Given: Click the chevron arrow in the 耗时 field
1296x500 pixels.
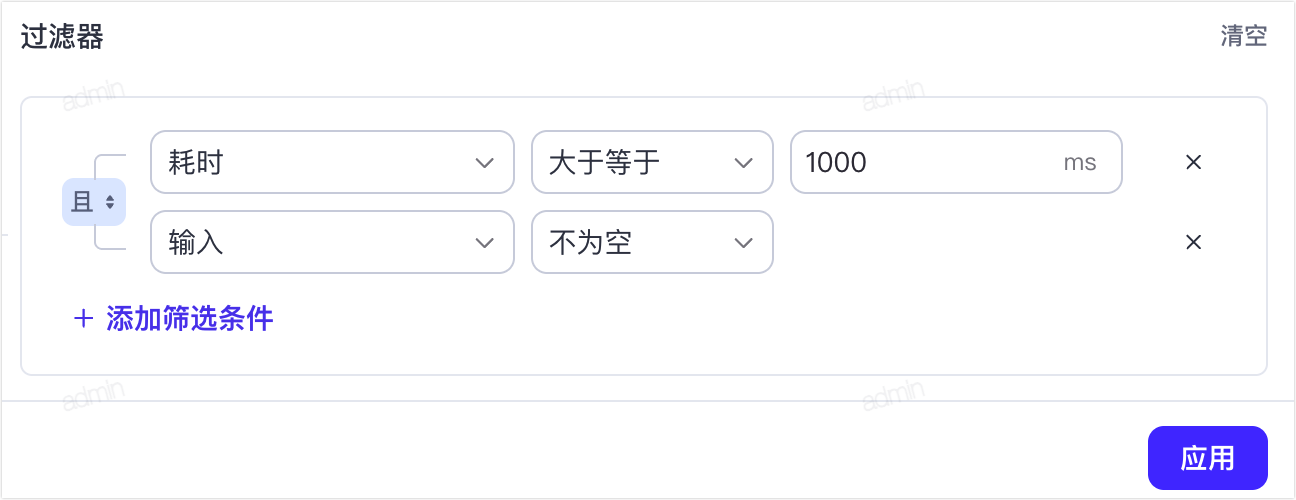Looking at the screenshot, I should (484, 162).
